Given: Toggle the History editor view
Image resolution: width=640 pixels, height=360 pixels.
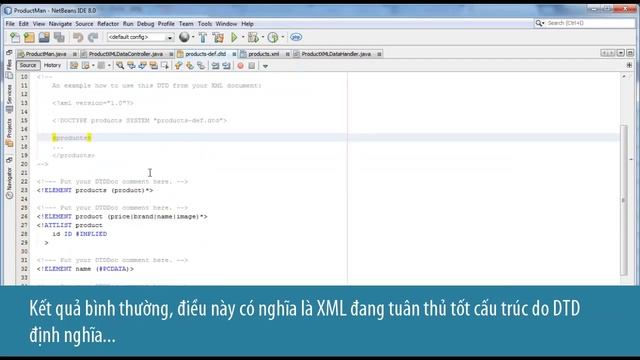Looking at the screenshot, I should point(52,65).
